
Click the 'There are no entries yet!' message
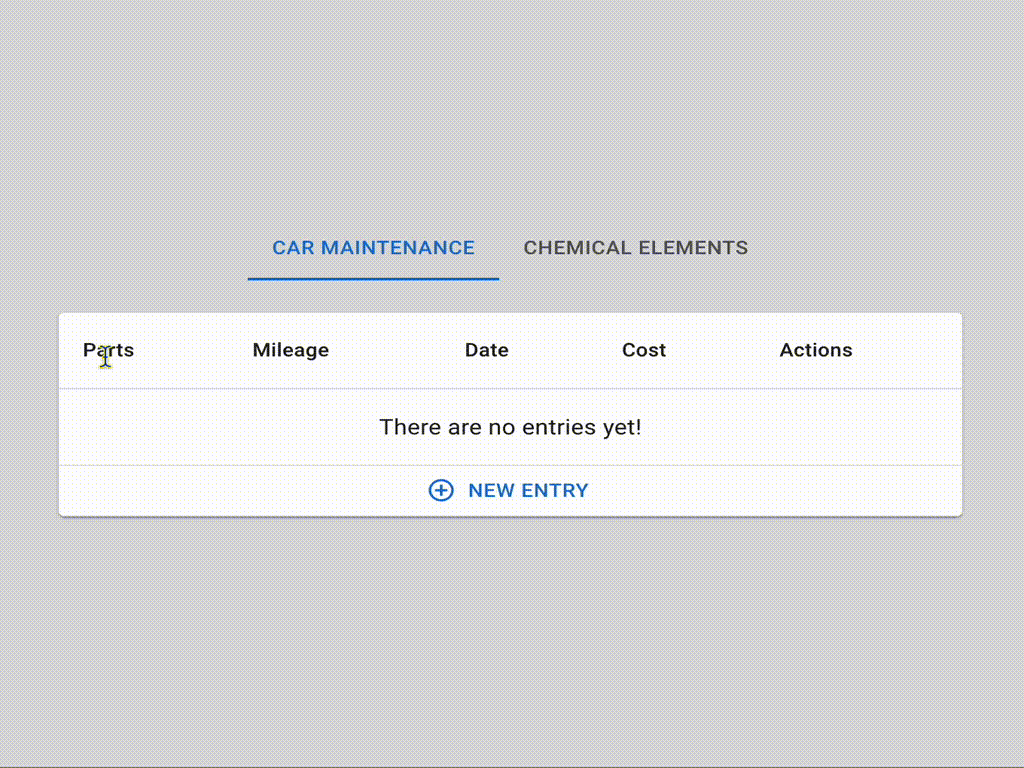pos(511,427)
